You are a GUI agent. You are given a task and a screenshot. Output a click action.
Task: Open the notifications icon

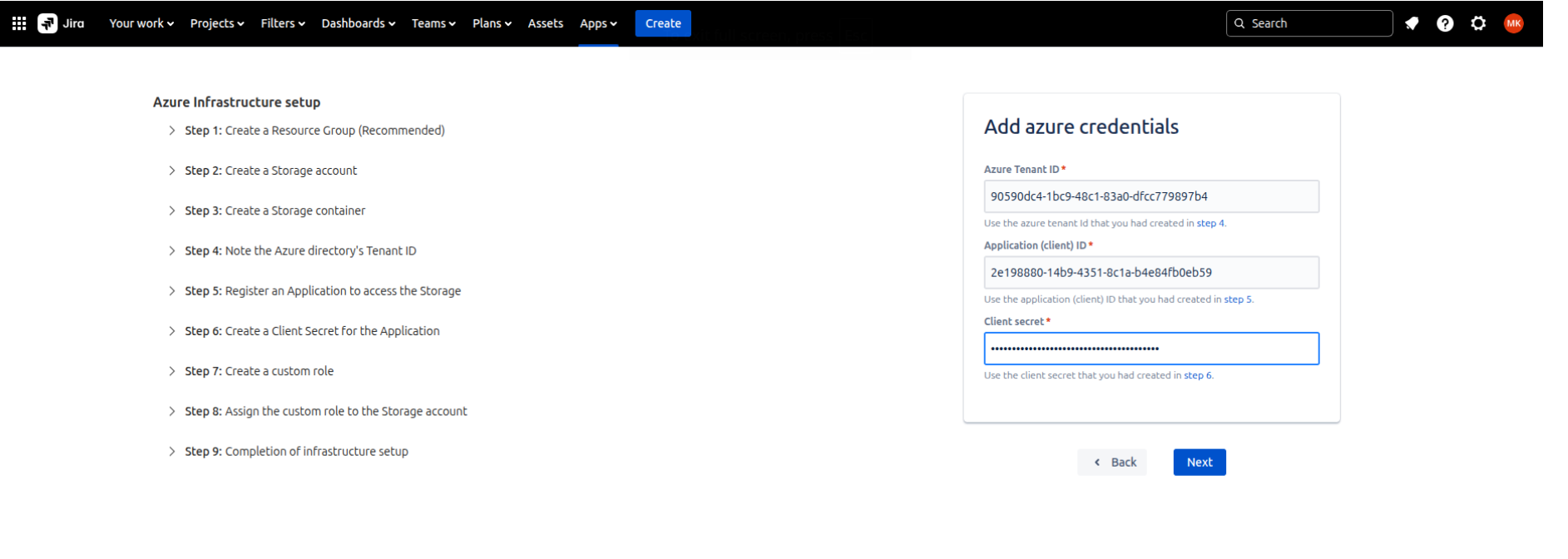1412,23
